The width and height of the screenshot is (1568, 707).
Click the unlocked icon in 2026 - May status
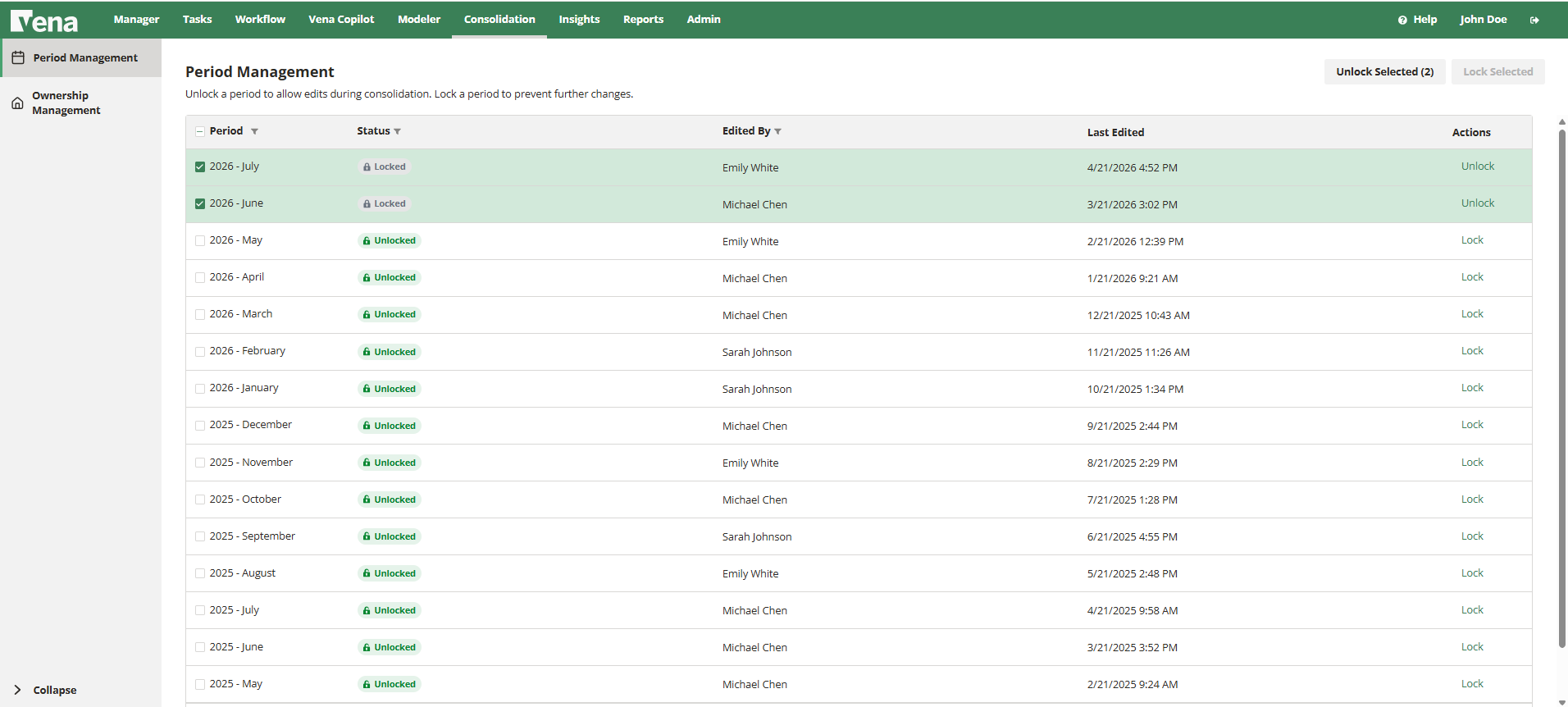click(367, 240)
